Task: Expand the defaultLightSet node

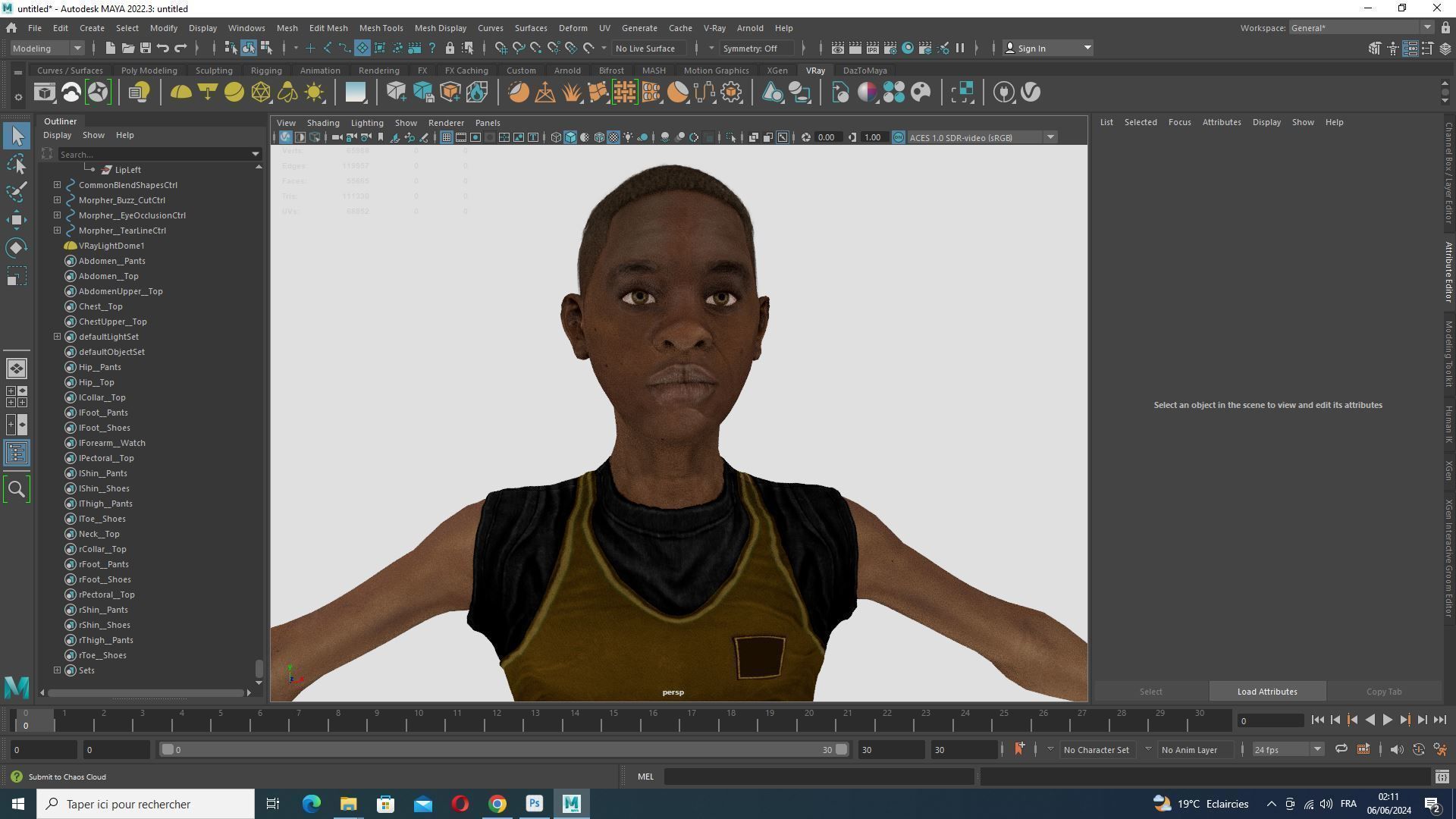Action: pyautogui.click(x=57, y=337)
